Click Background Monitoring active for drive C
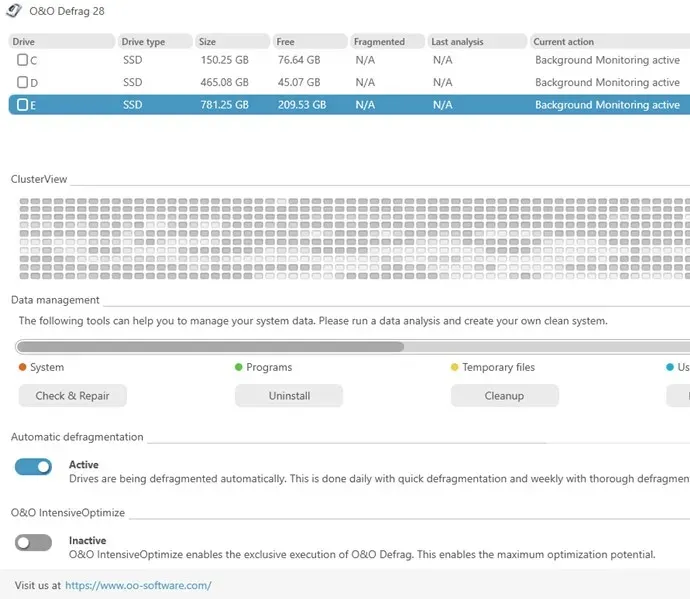690x599 pixels. point(607,60)
